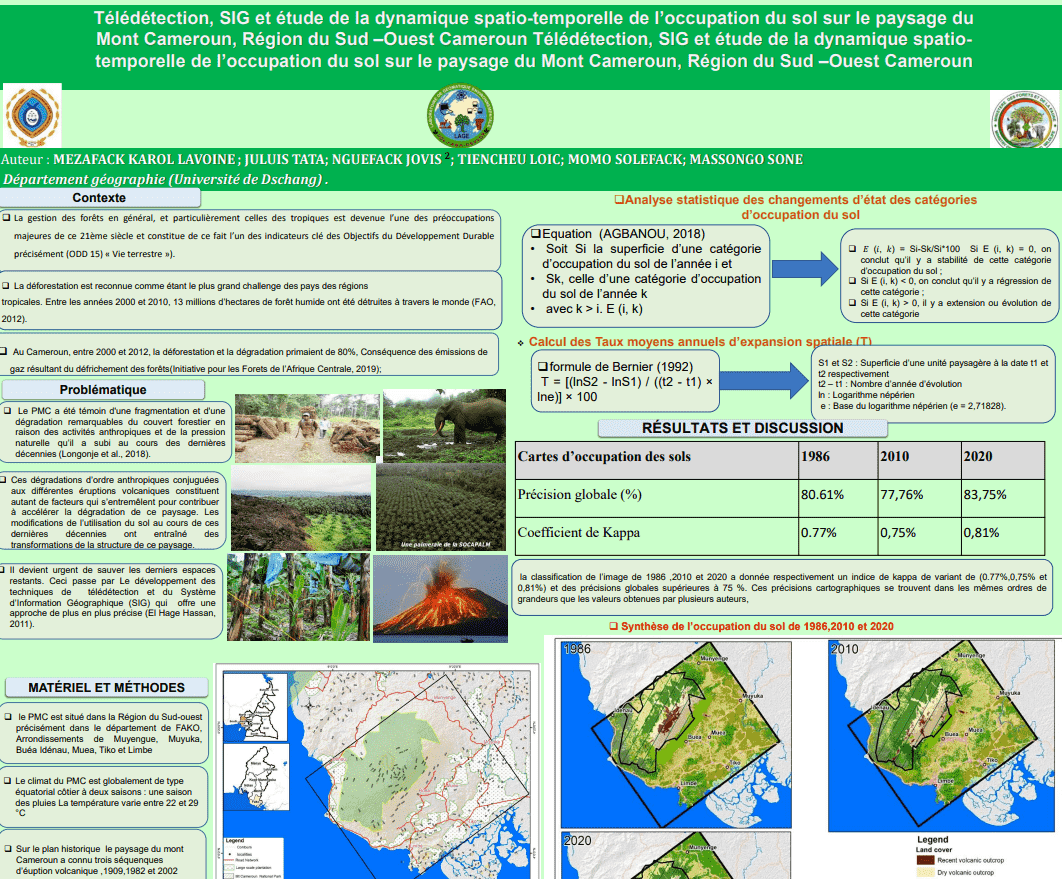
Task: Click the Synthèse de l'occupation du sol heading
Action: 751,626
